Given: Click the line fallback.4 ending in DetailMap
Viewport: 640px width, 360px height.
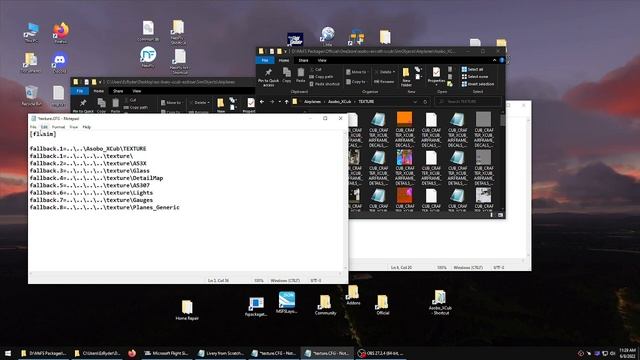Looking at the screenshot, I should 96,178.
